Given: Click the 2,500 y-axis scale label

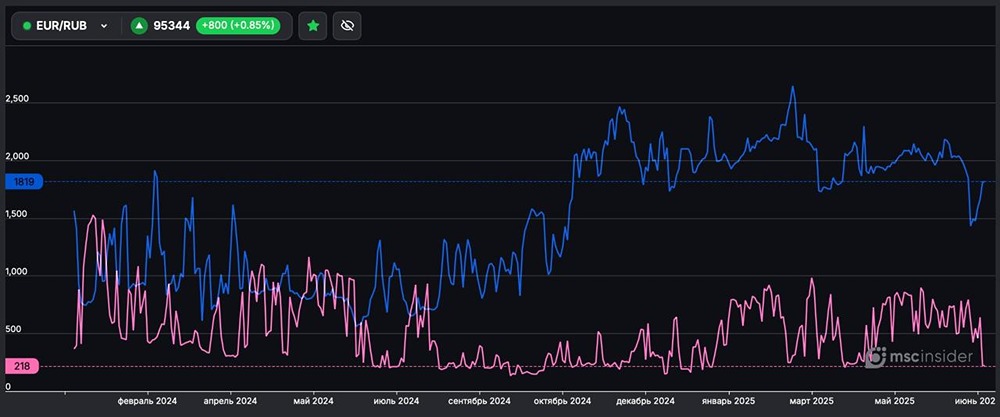Looking at the screenshot, I should pos(19,100).
